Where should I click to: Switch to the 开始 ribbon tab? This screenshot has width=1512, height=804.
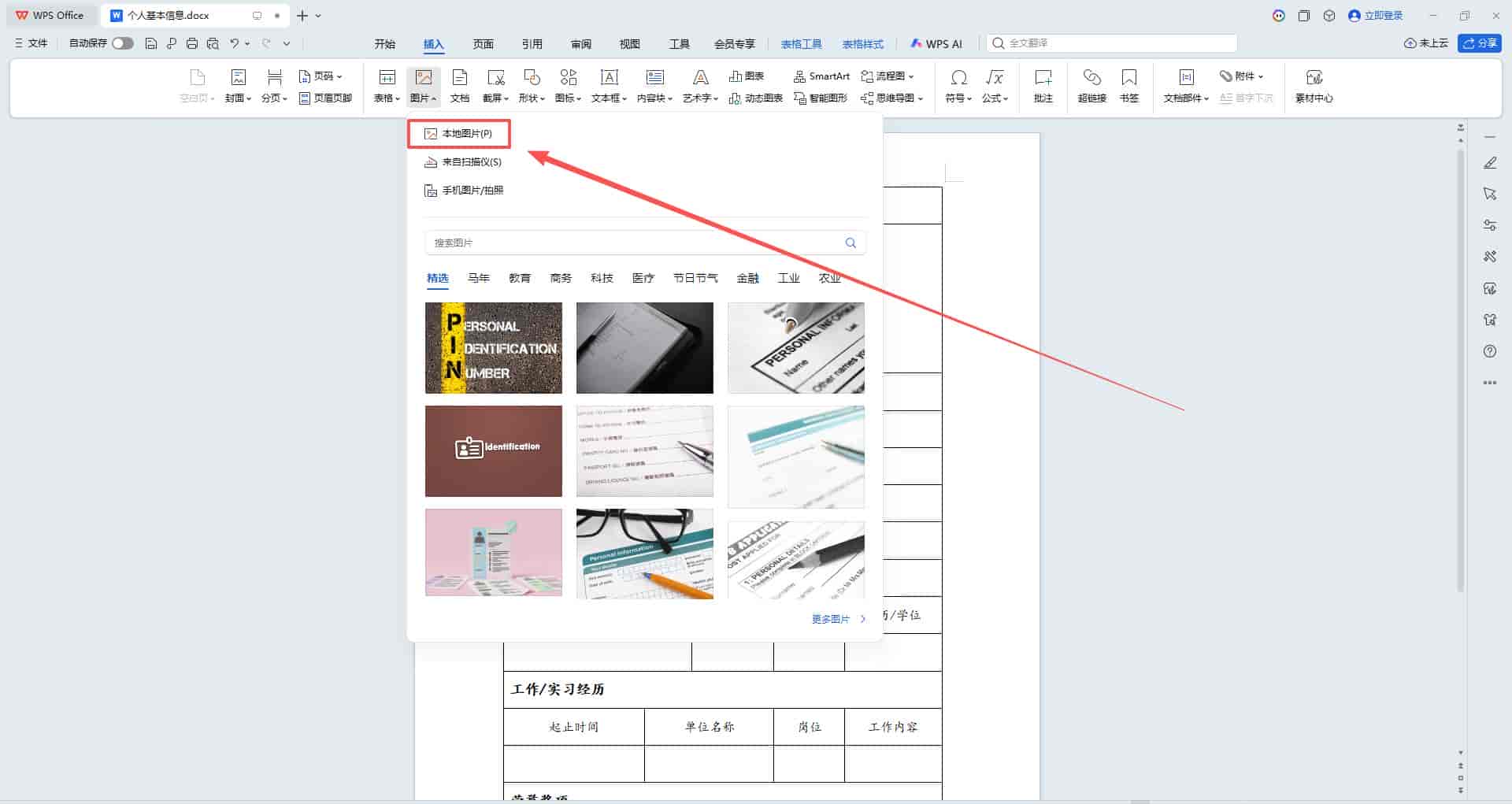pos(385,44)
